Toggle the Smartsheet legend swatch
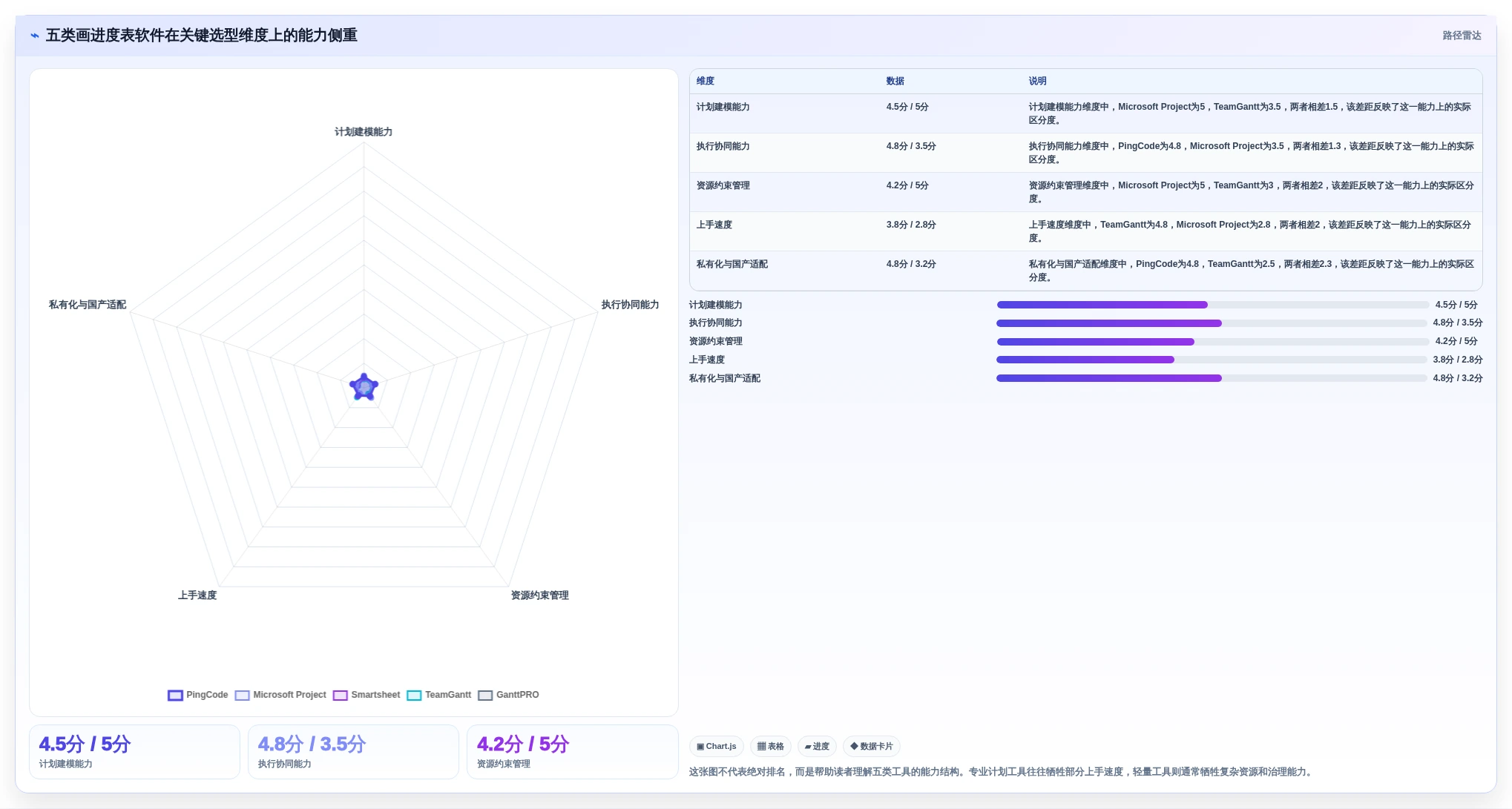1512x809 pixels. coord(340,696)
